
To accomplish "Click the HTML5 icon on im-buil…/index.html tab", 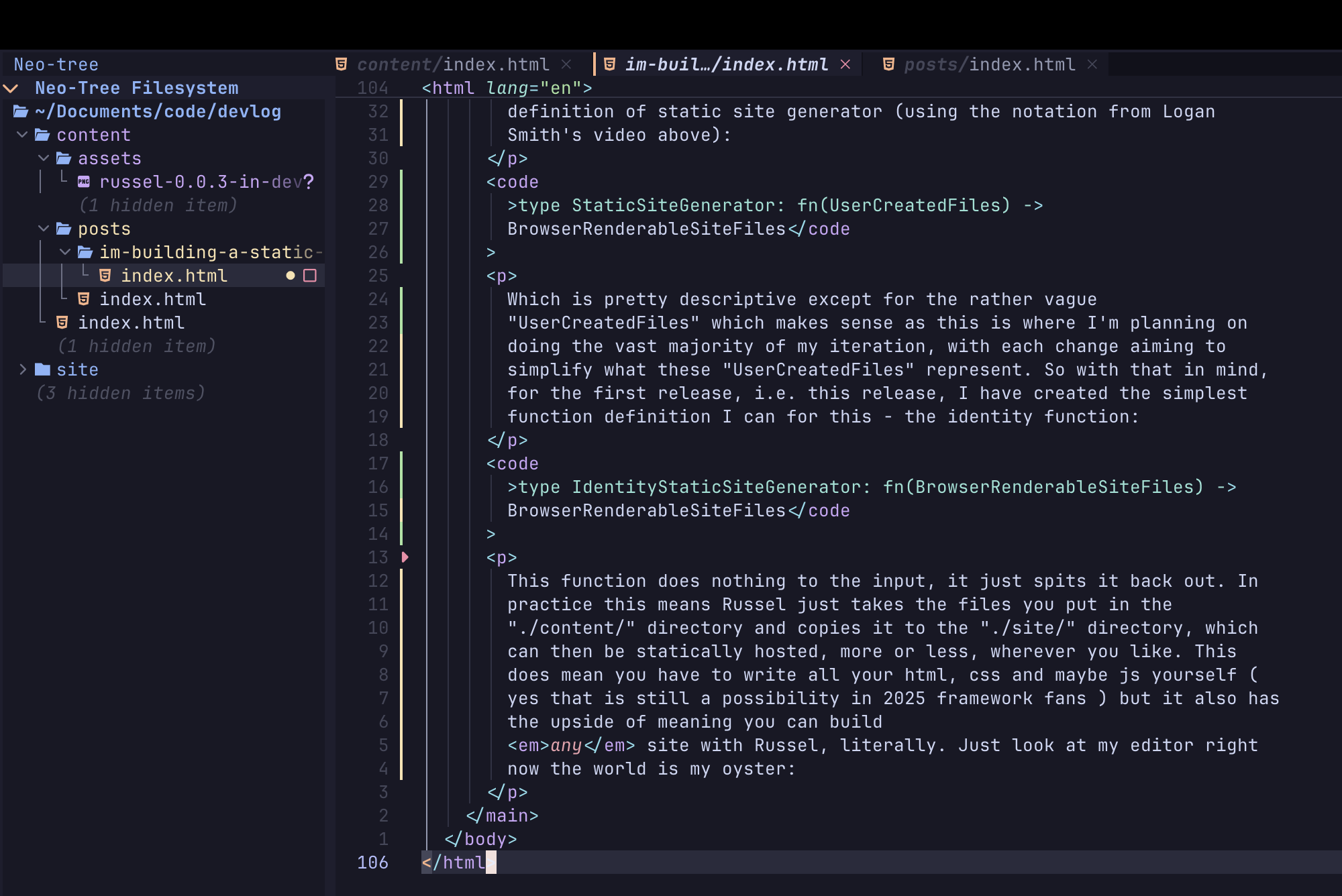I will tap(610, 64).
